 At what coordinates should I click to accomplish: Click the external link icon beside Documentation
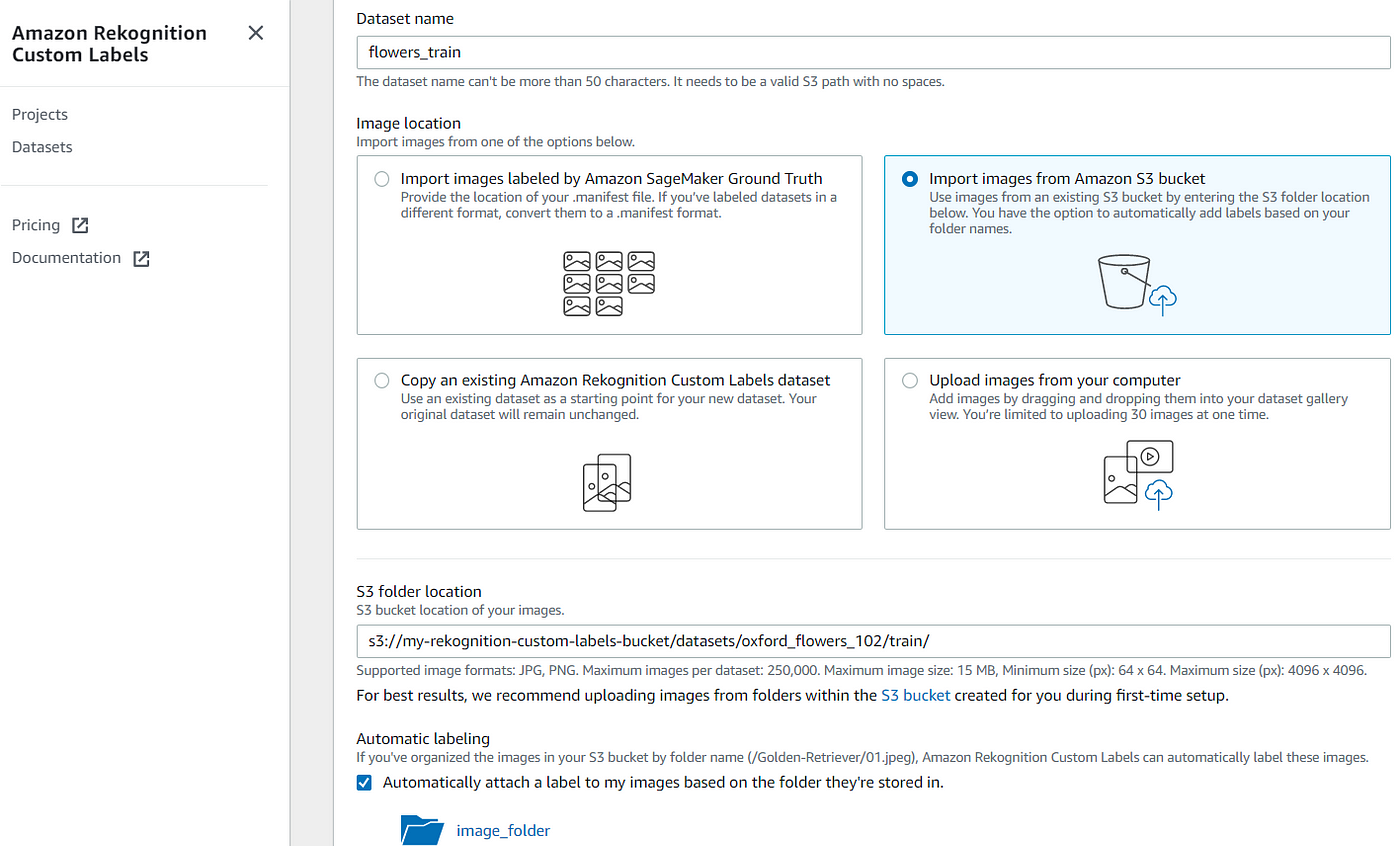click(x=142, y=258)
